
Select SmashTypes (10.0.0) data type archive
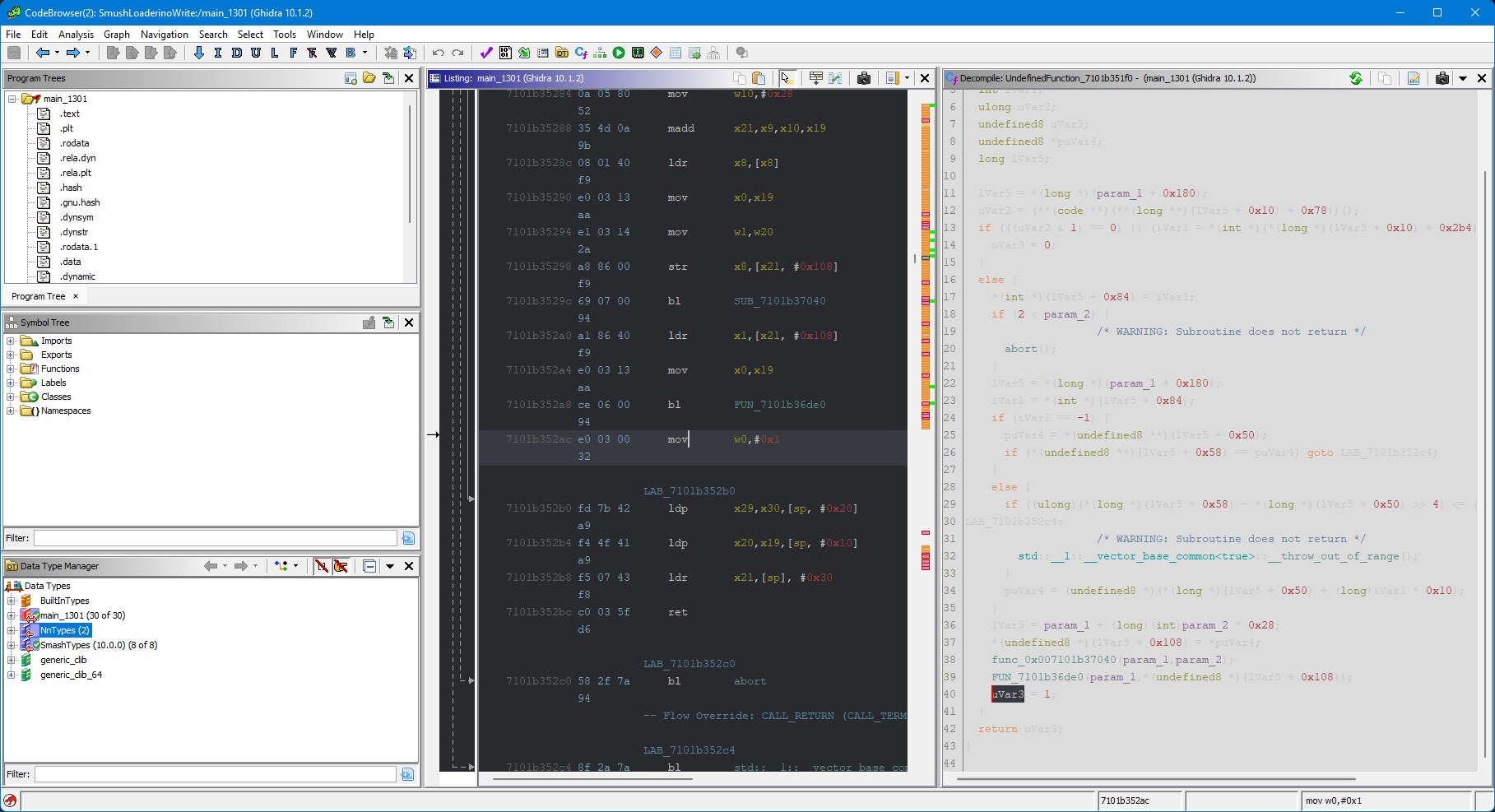click(x=99, y=645)
